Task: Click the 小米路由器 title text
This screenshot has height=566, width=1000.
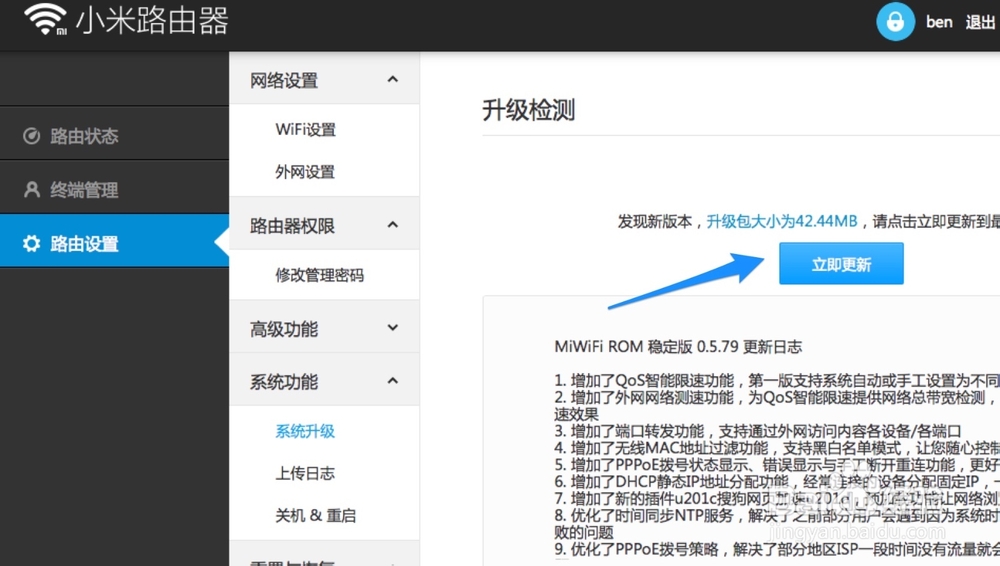Action: tap(152, 20)
